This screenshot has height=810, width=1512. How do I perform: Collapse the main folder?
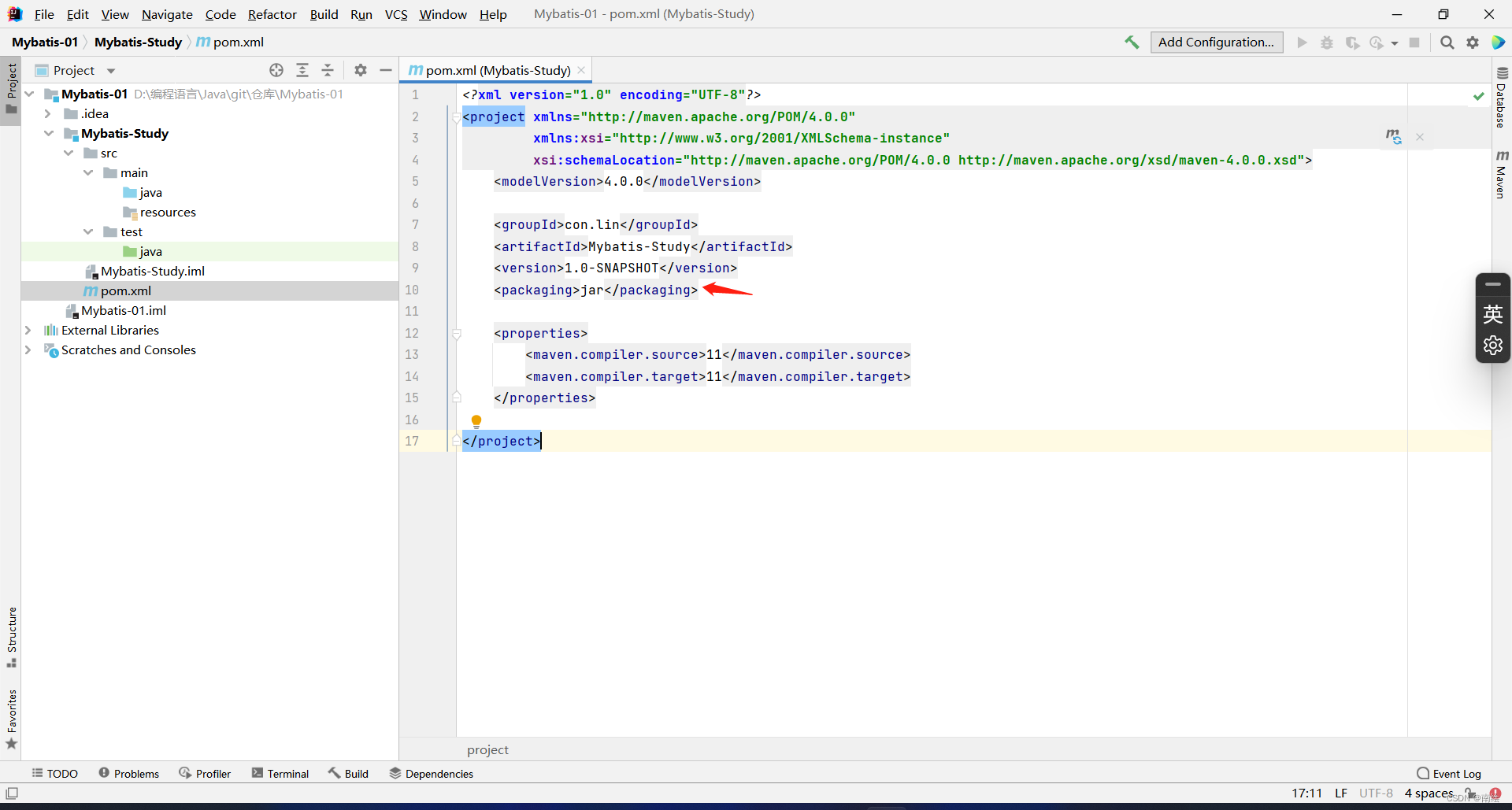coord(88,172)
